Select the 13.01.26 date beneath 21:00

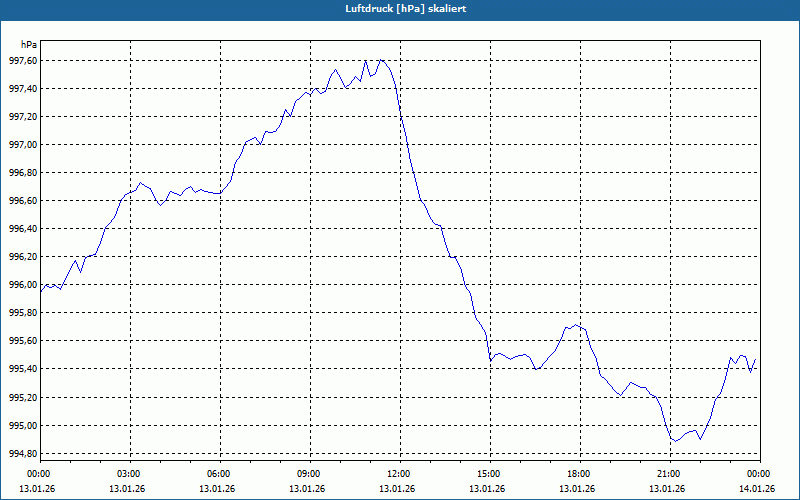point(667,489)
